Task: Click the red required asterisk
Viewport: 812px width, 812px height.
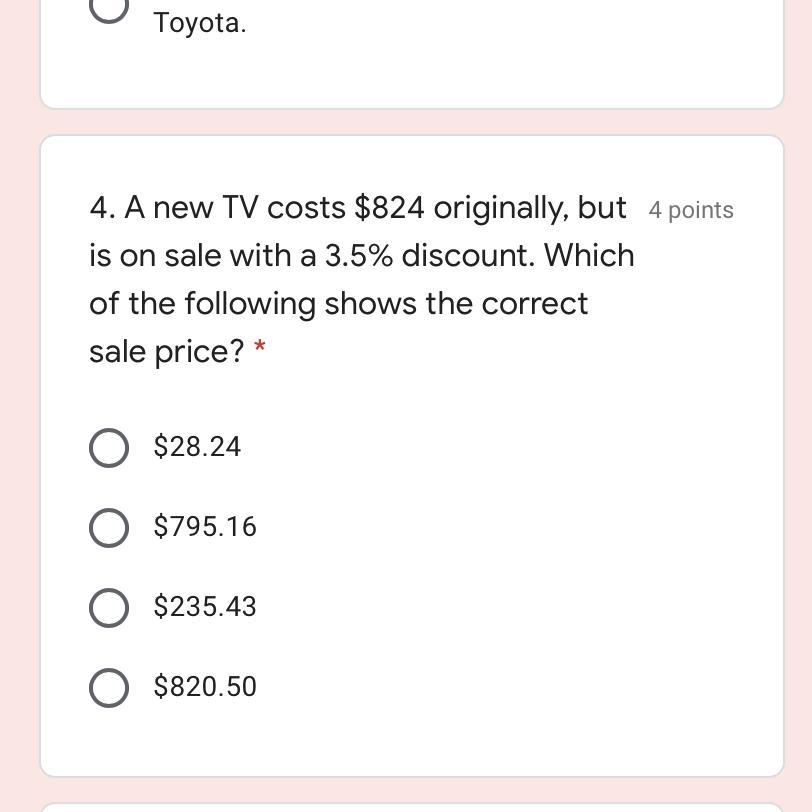Action: pos(260,349)
